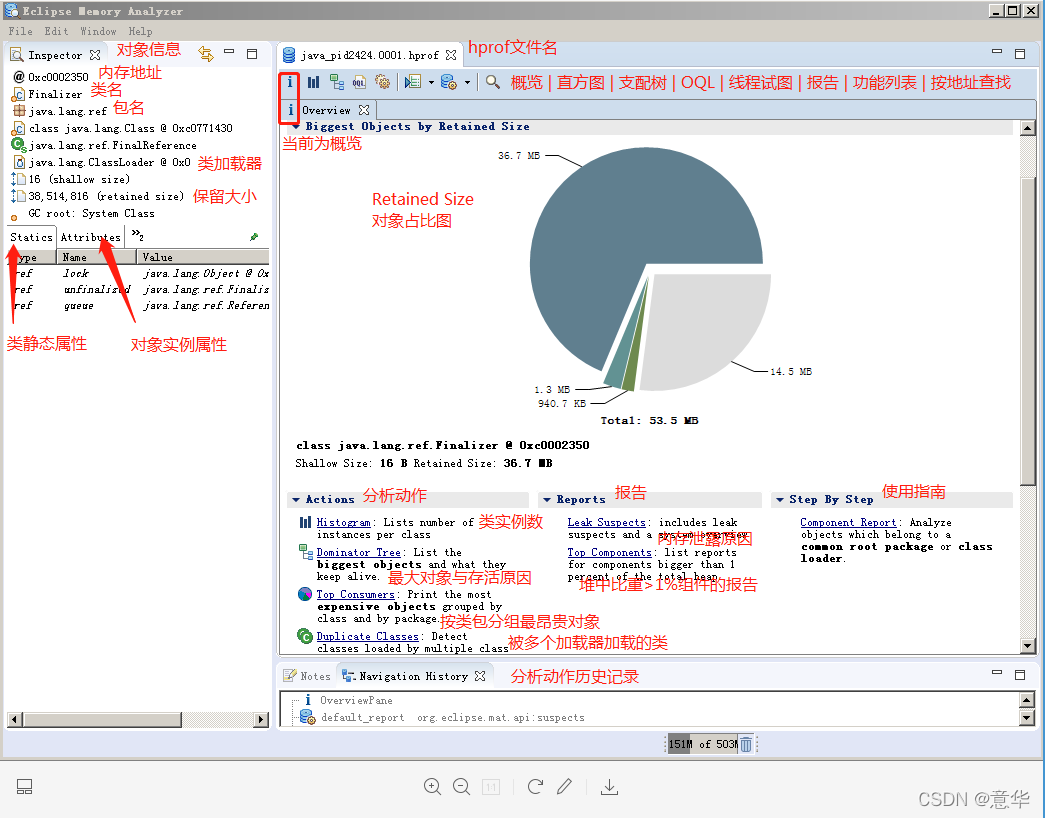Open the Help menu
Screen dimensions: 1045x818
[140, 31]
